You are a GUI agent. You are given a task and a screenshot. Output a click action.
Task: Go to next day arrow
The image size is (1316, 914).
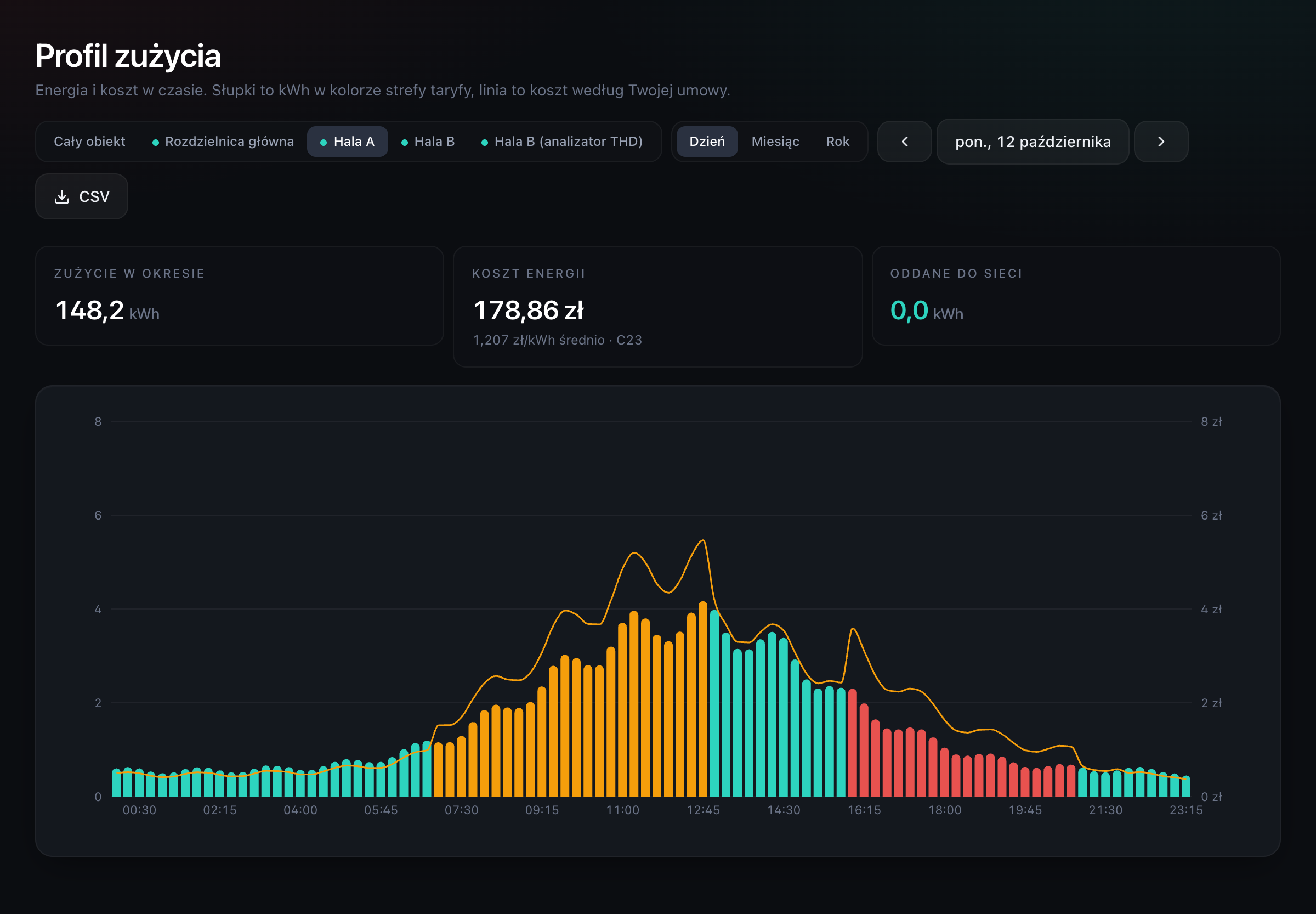[x=1161, y=142]
